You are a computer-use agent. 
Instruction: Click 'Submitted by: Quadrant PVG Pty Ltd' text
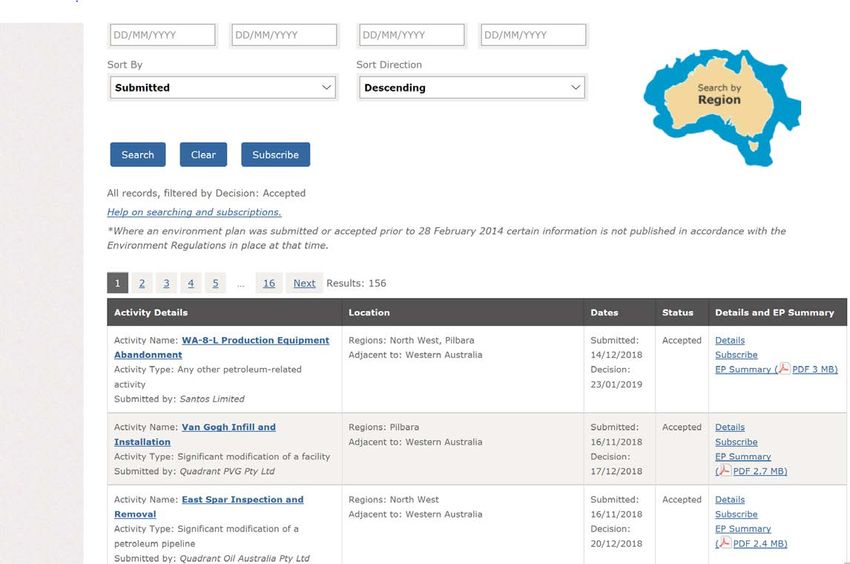click(194, 471)
